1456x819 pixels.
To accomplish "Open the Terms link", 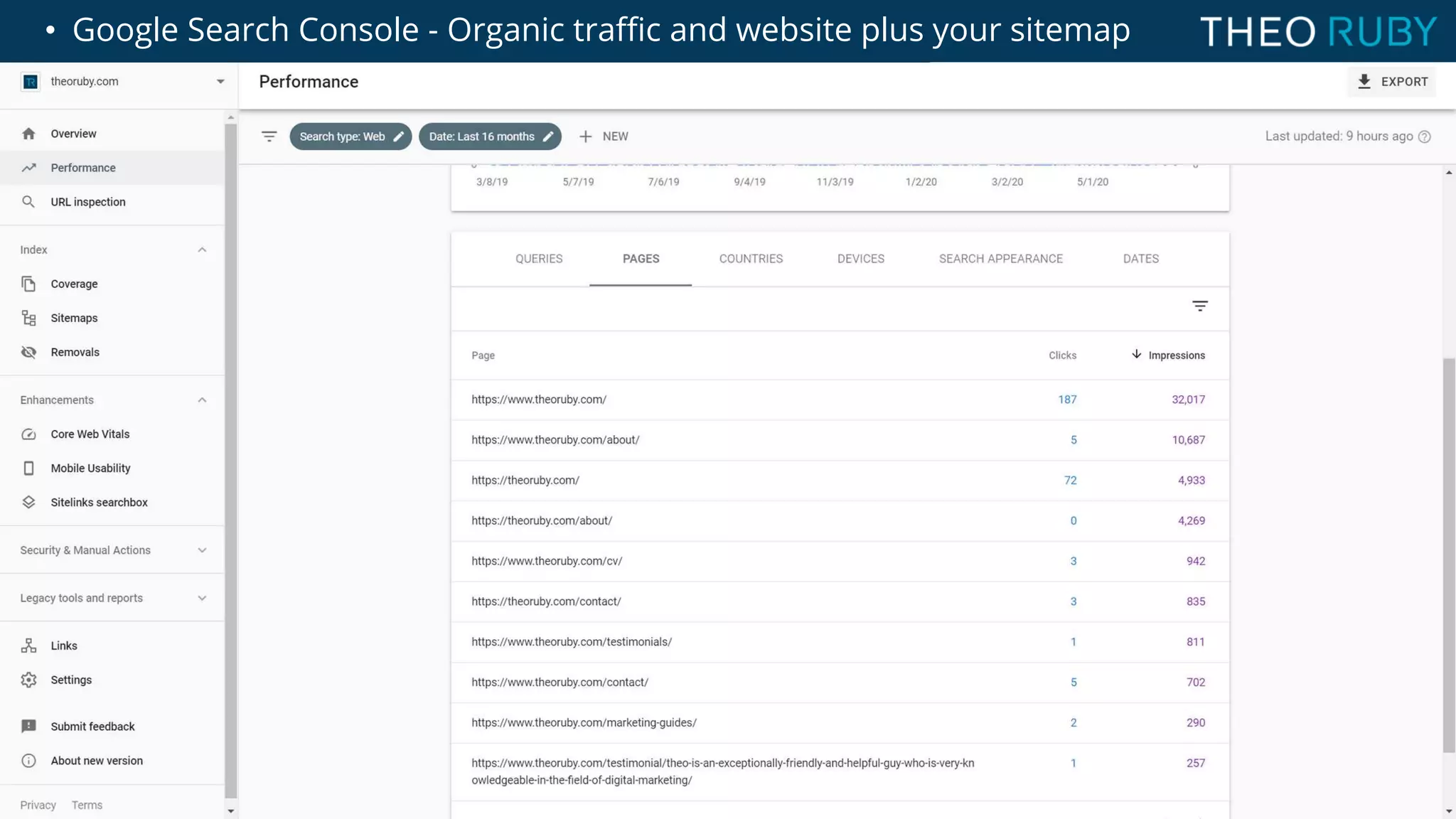I will 87,805.
